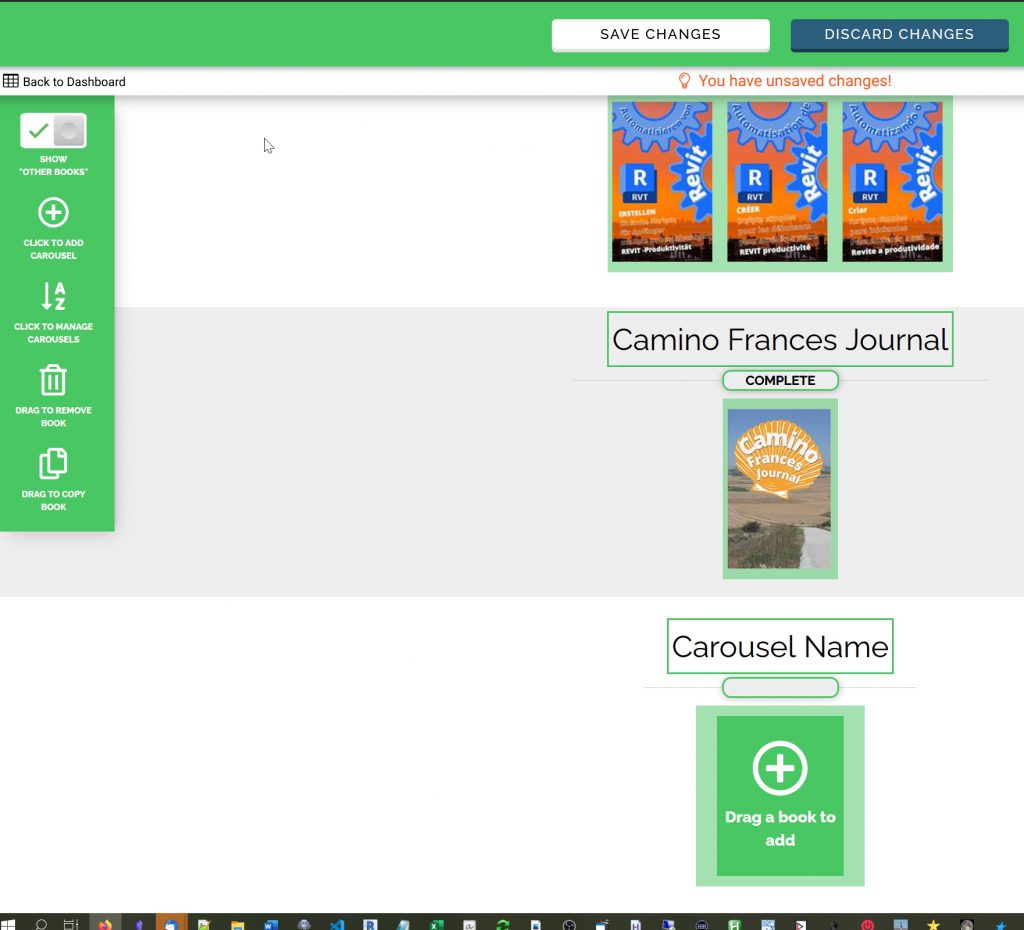1024x930 pixels.
Task: Select the Camino Frances Journal title field
Action: (x=779, y=340)
